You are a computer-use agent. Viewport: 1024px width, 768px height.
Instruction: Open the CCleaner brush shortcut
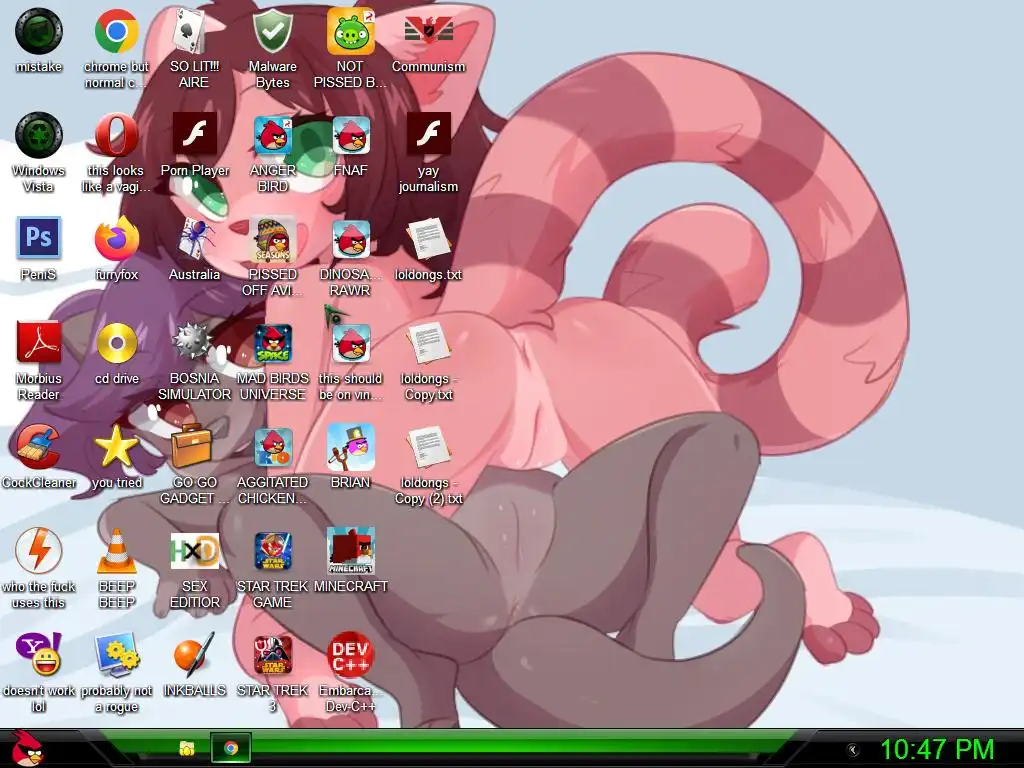[x=39, y=447]
